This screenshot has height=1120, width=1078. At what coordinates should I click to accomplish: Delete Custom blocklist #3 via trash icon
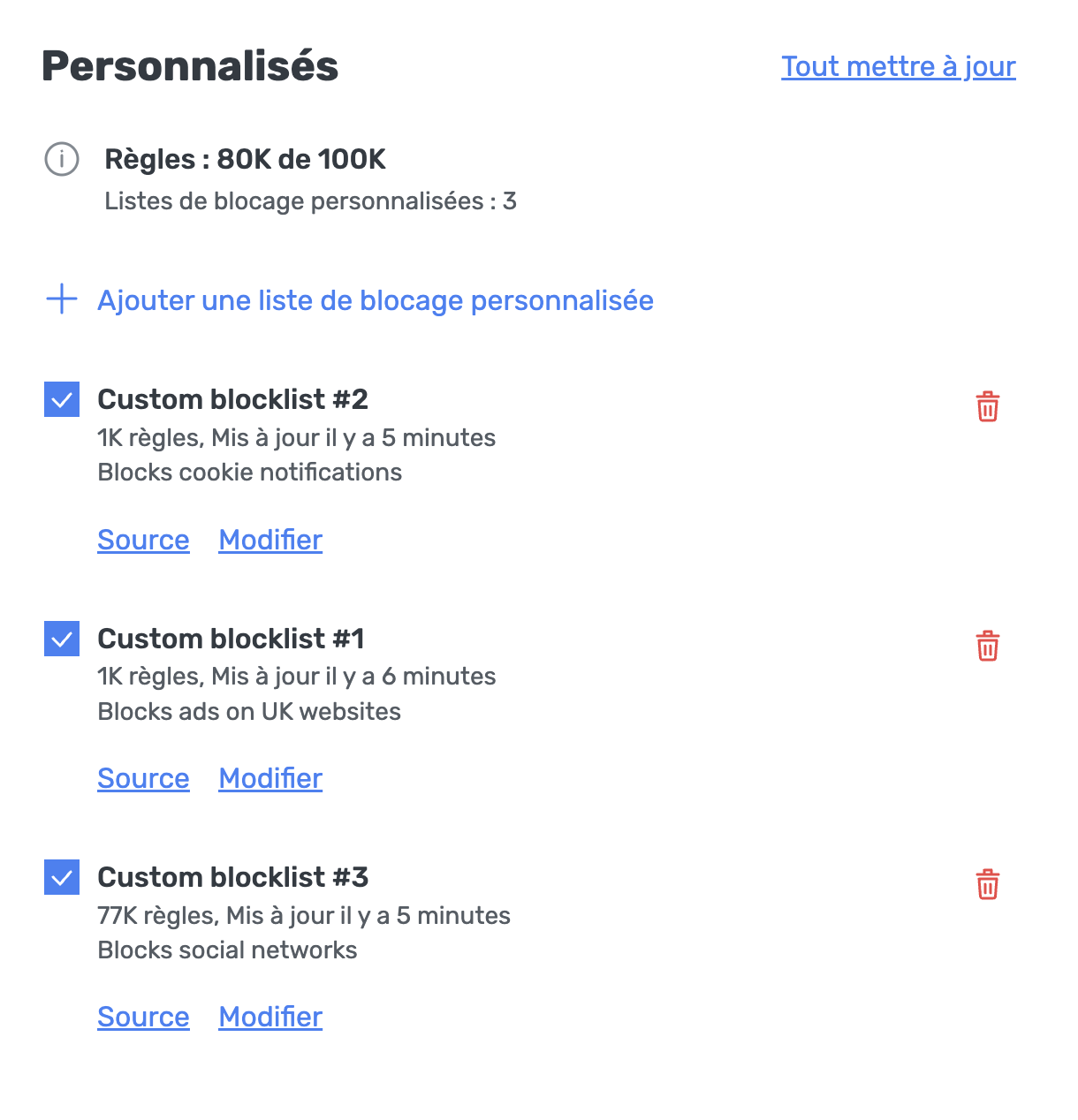coord(987,884)
